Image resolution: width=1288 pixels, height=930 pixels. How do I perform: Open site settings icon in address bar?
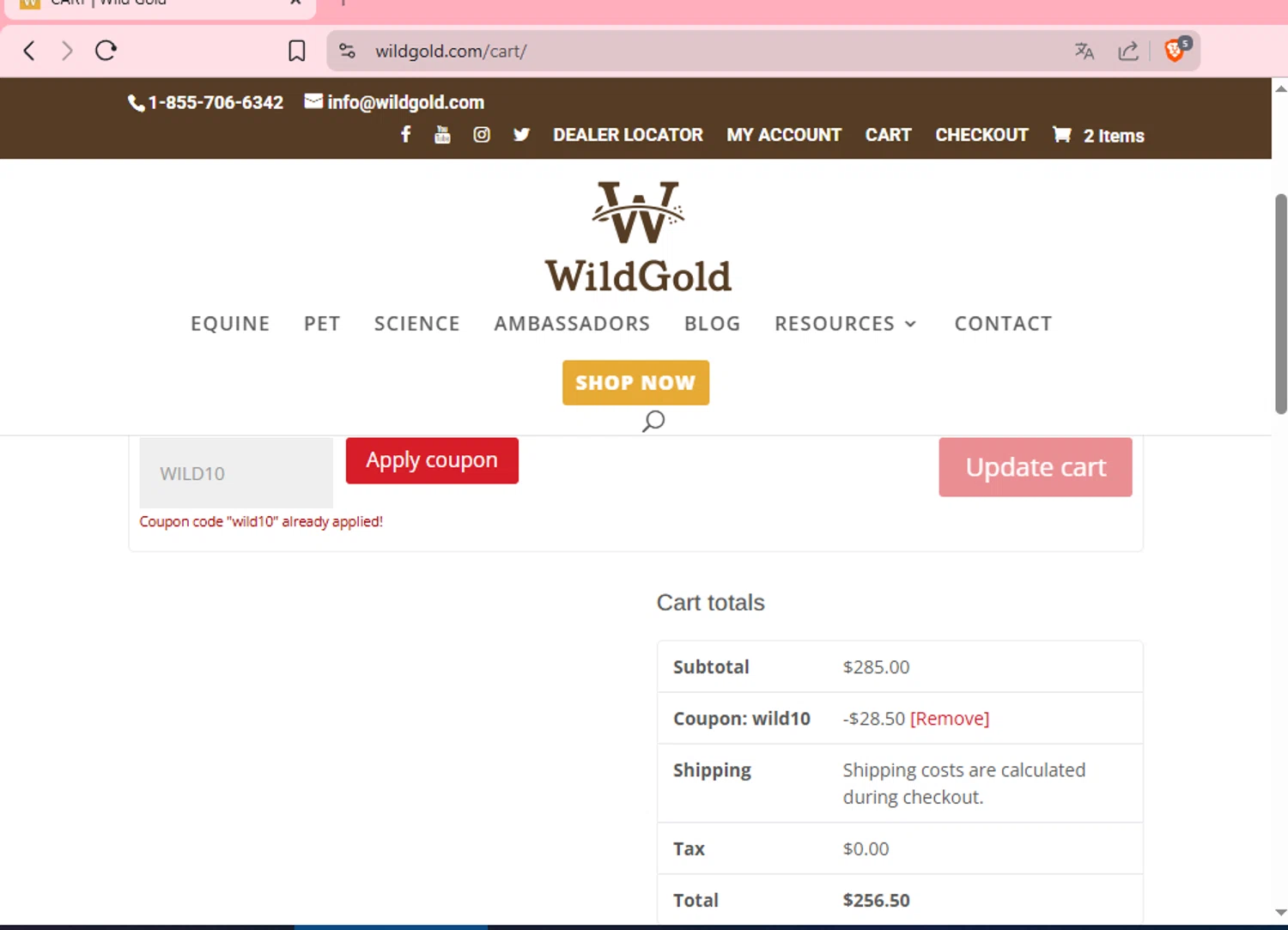tap(348, 51)
